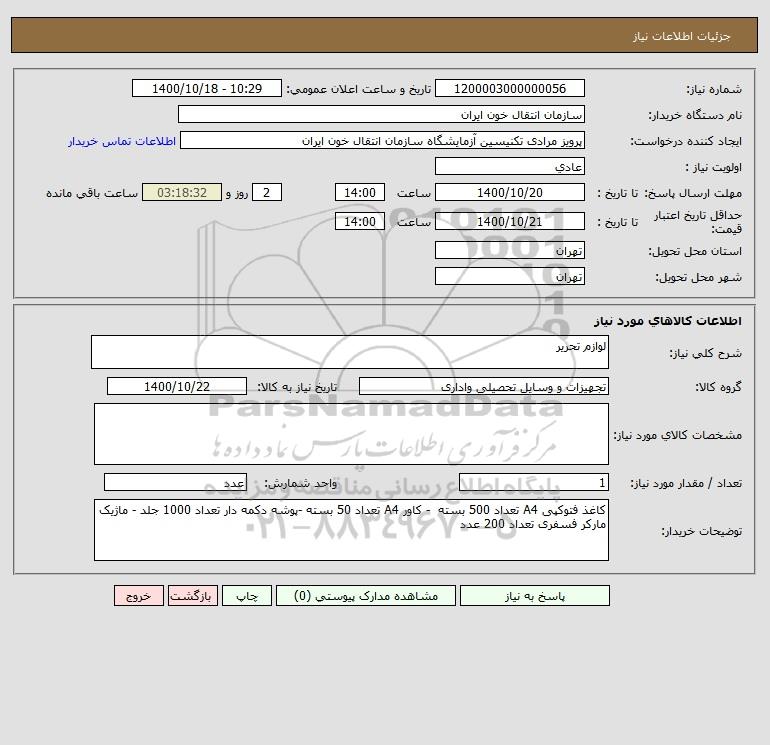Click the مهلت ارسال پاسخ label

coord(693,193)
